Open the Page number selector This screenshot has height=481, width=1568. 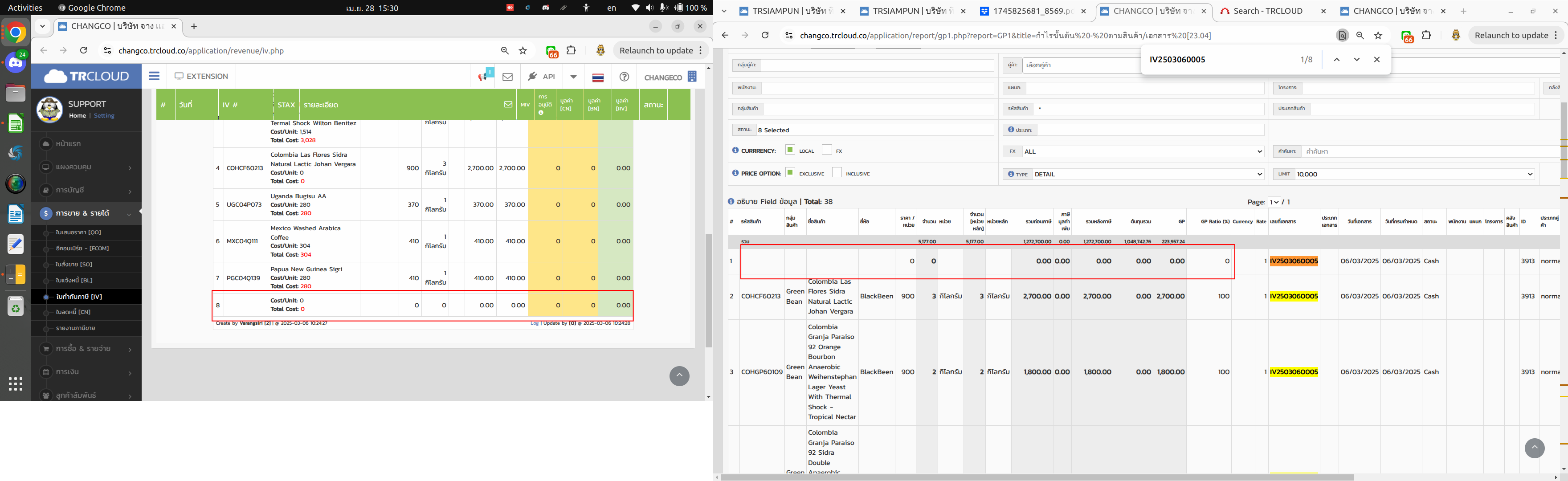1274,202
